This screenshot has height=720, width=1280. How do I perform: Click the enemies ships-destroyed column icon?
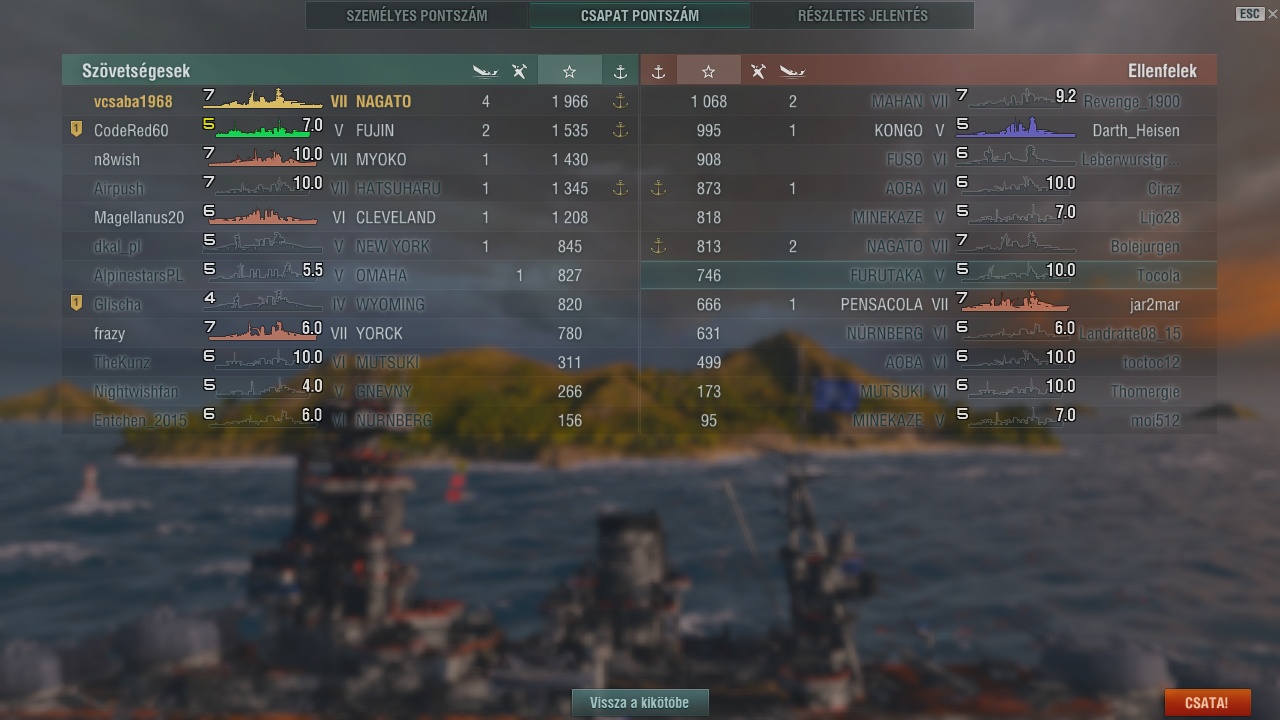pyautogui.click(x=793, y=71)
